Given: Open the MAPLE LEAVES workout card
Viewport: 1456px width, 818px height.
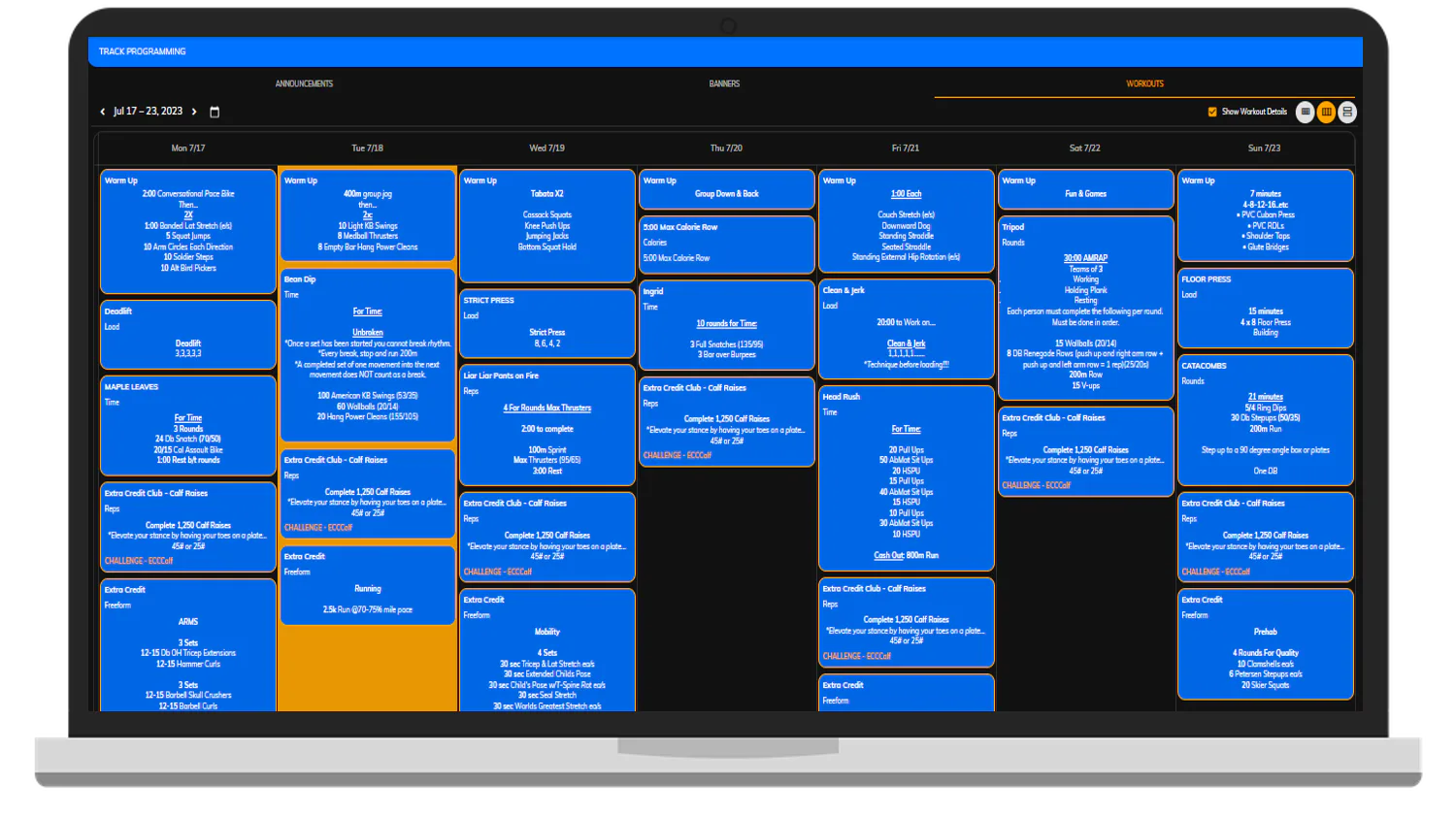Looking at the screenshot, I should tap(188, 425).
